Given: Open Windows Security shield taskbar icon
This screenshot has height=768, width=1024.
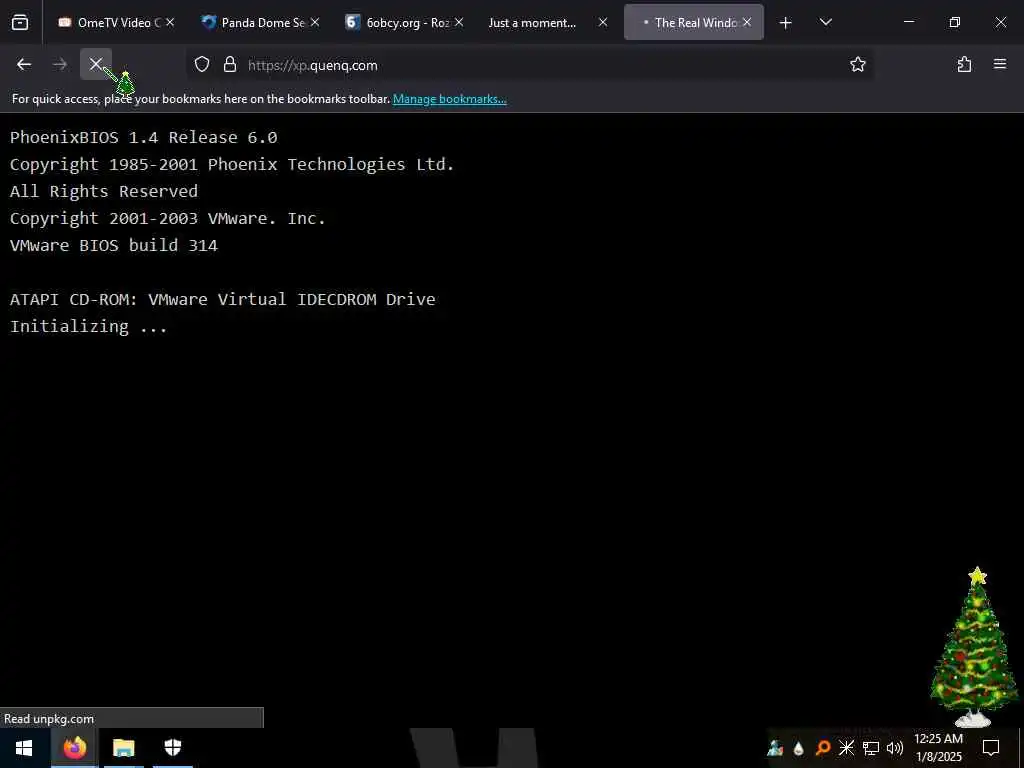Looking at the screenshot, I should tap(173, 748).
